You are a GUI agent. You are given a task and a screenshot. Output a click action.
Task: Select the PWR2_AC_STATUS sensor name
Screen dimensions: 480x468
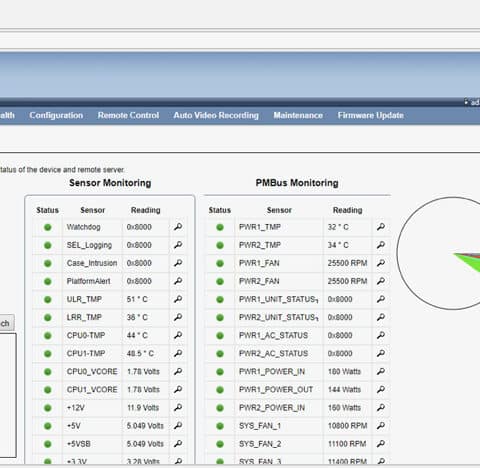273,353
